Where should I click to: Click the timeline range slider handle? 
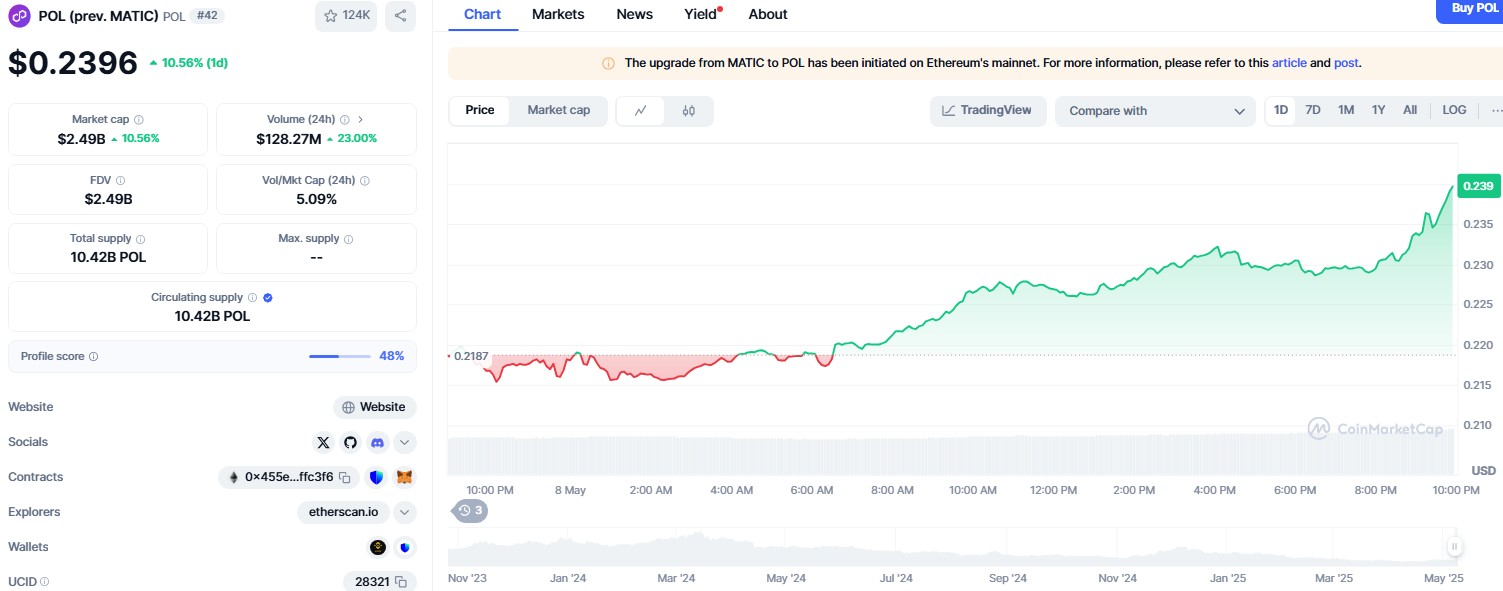(x=1454, y=546)
